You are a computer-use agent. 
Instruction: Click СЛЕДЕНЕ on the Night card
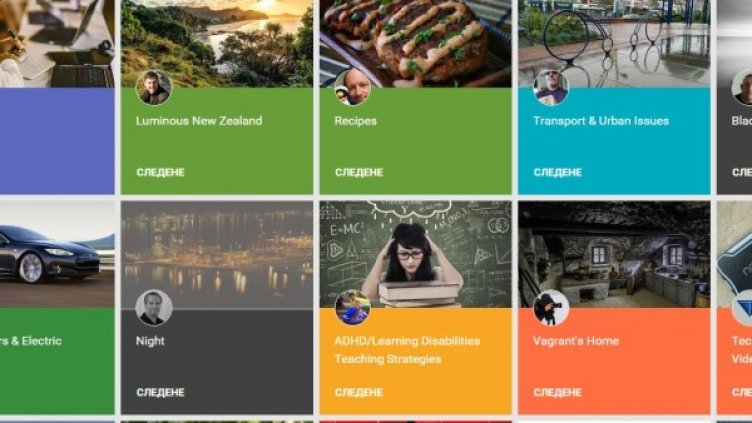[161, 392]
